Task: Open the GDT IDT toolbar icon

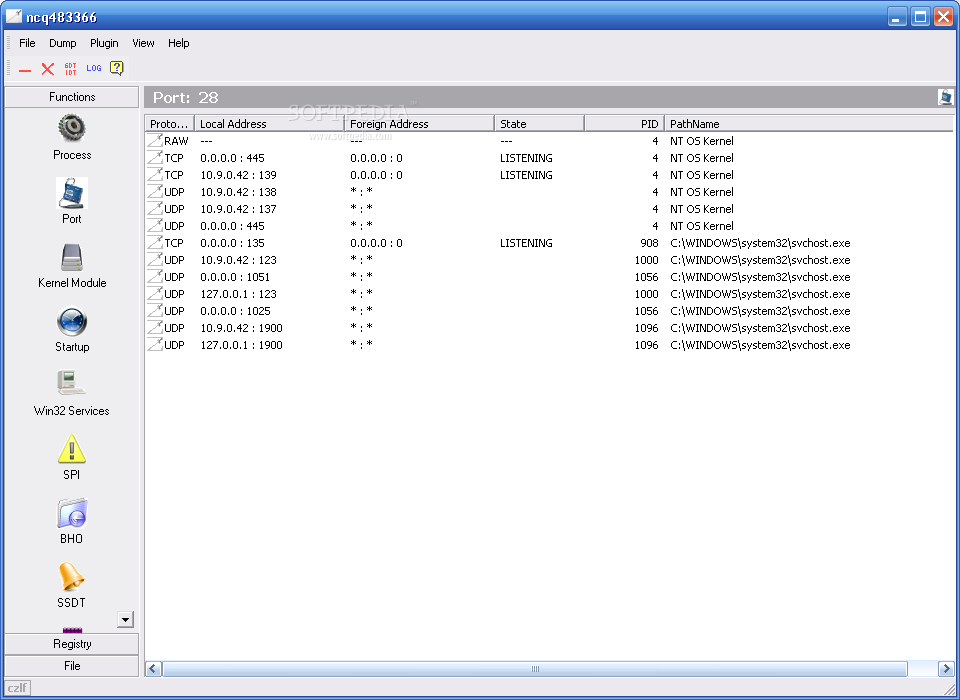Action: click(70, 69)
